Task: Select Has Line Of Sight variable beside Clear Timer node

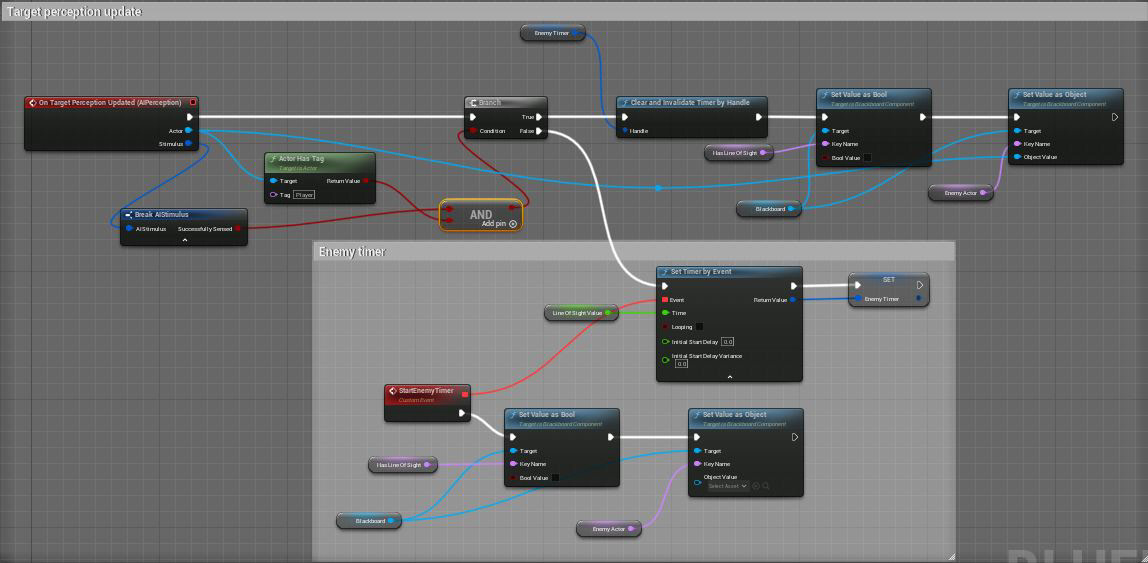Action: point(738,152)
